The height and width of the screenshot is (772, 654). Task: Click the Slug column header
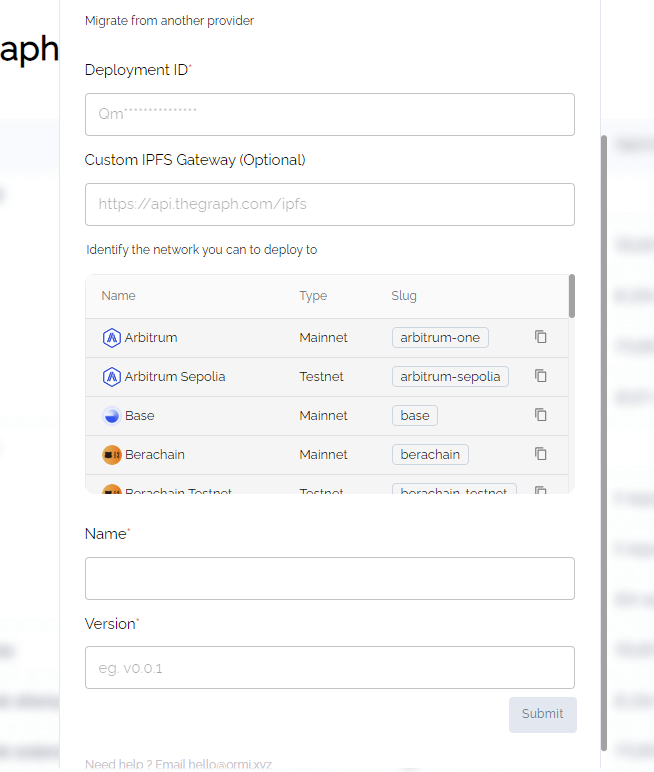point(404,296)
